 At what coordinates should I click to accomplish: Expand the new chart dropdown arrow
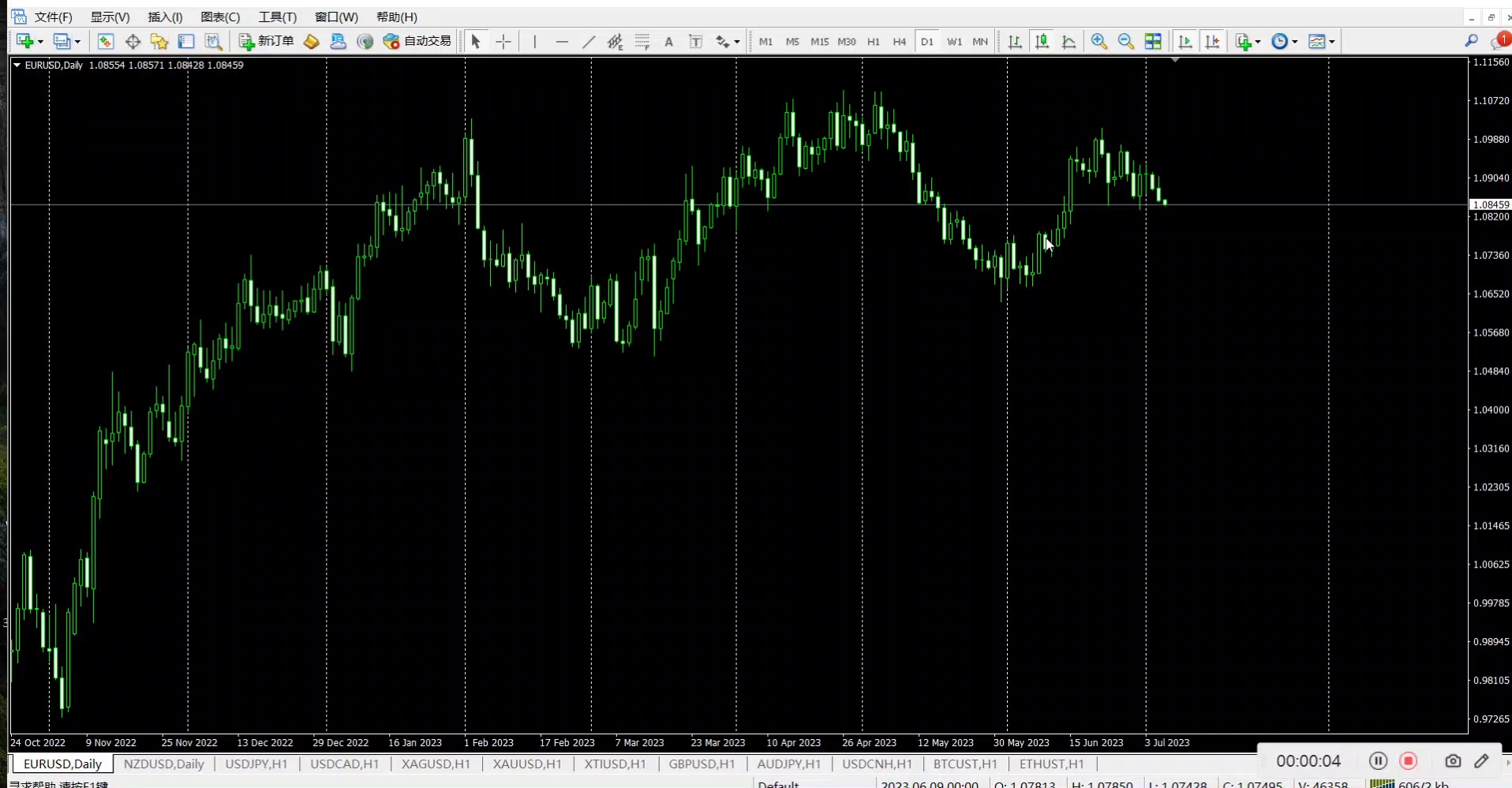[x=40, y=42]
